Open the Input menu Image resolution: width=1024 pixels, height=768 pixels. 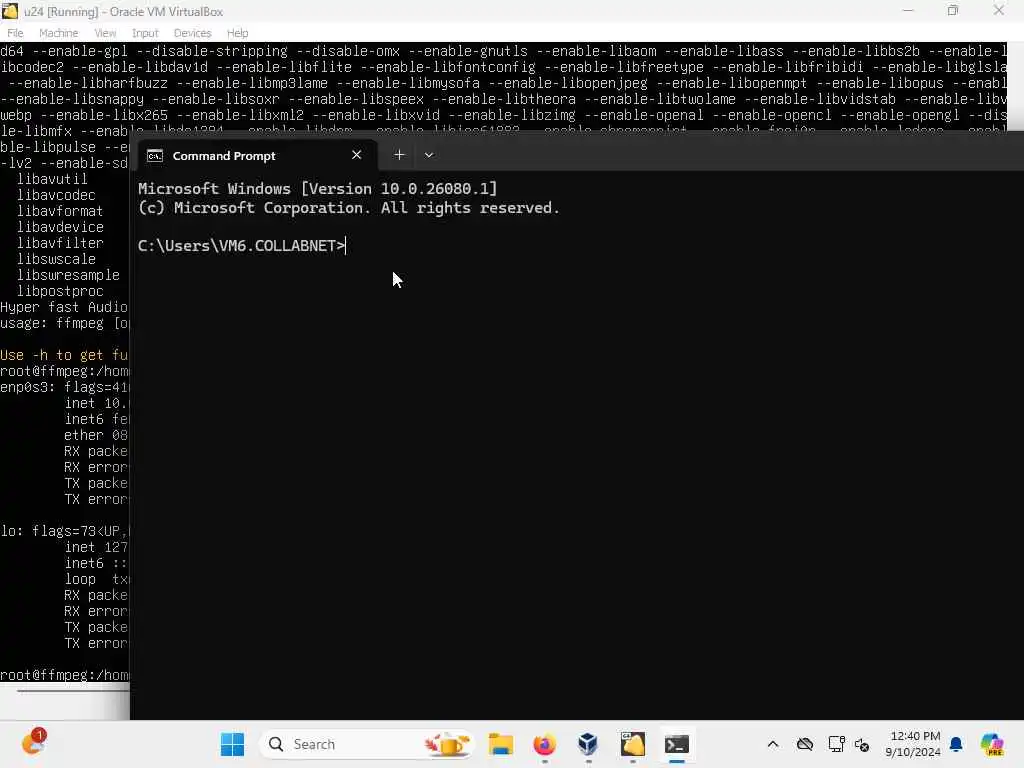click(x=145, y=33)
